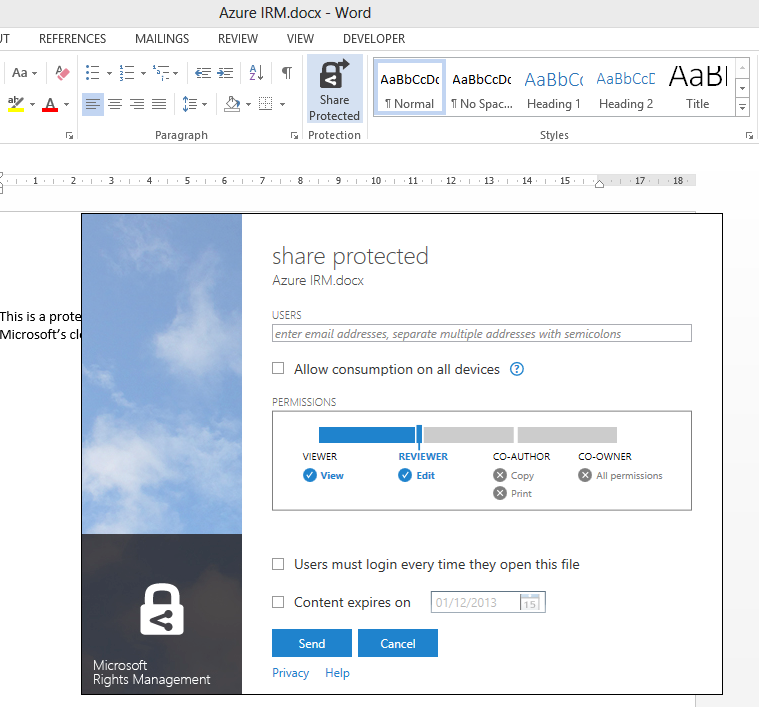
Task: Apply the Title style
Action: click(x=698, y=88)
